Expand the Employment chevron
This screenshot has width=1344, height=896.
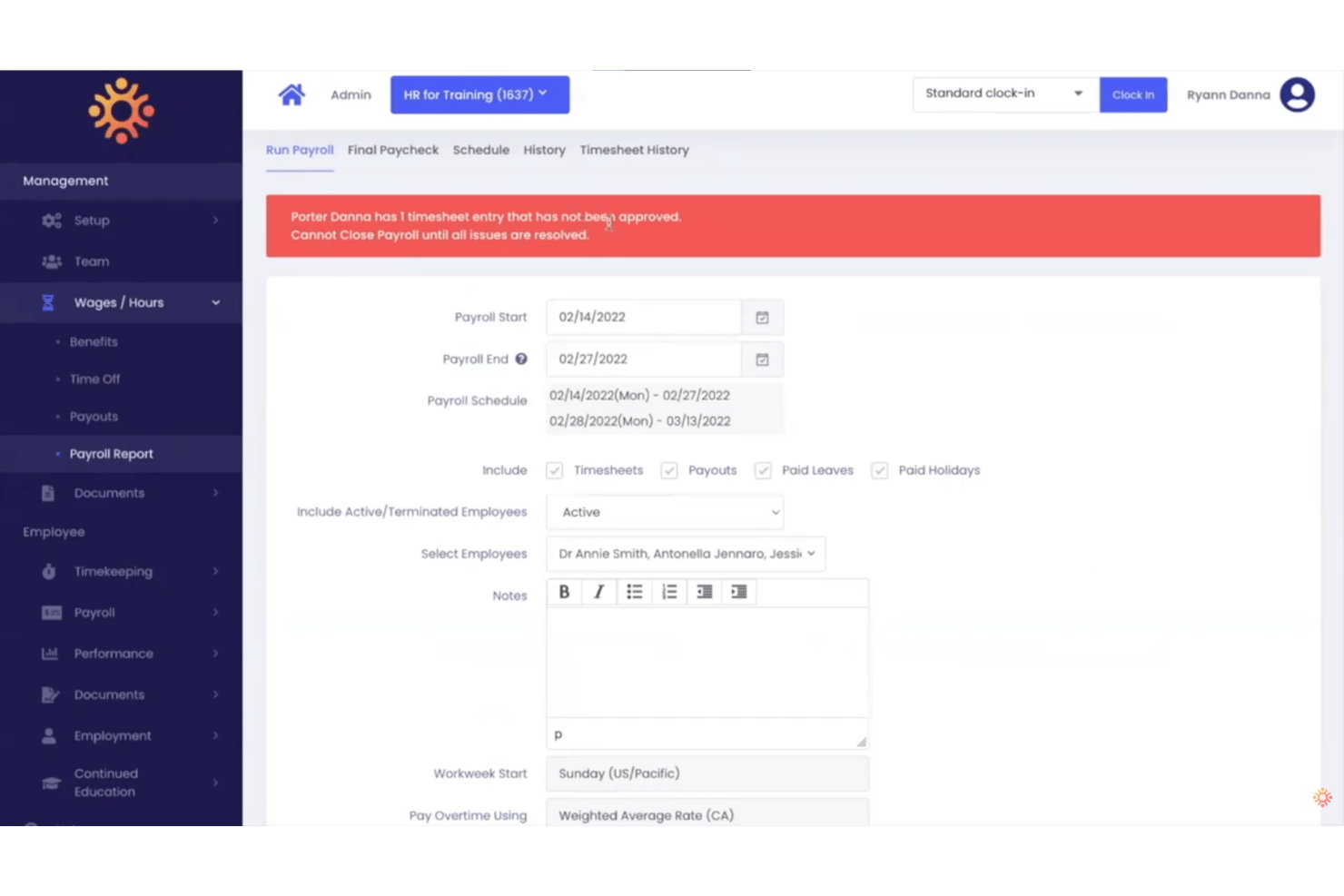coord(215,735)
